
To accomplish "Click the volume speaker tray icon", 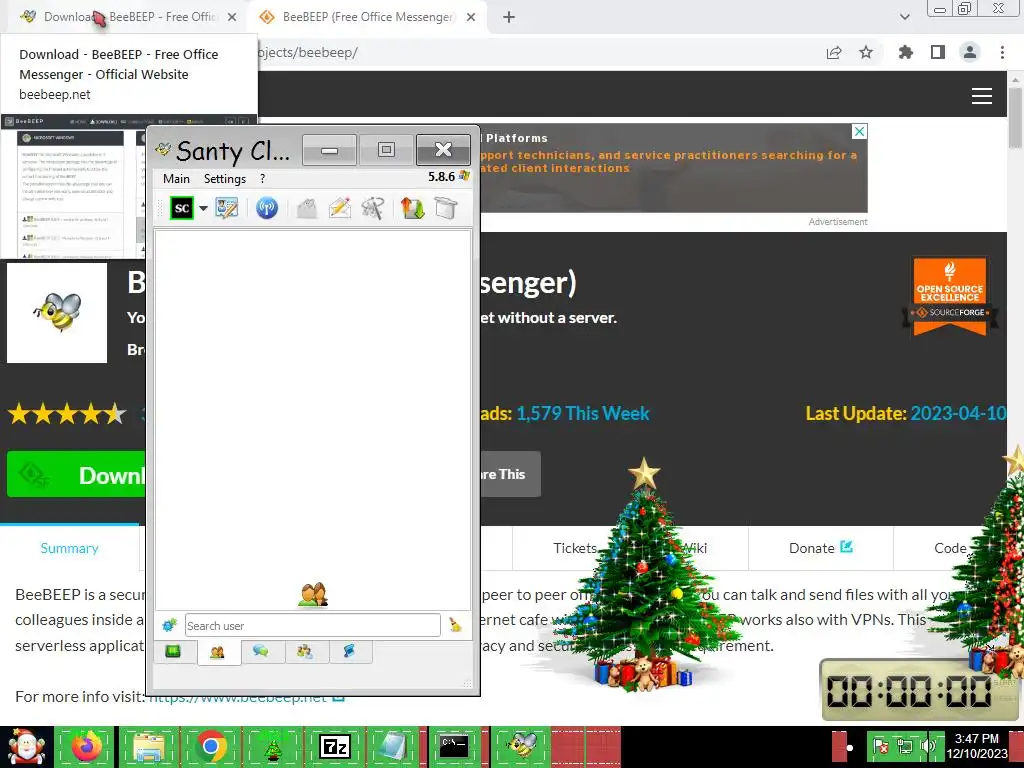I will click(928, 745).
